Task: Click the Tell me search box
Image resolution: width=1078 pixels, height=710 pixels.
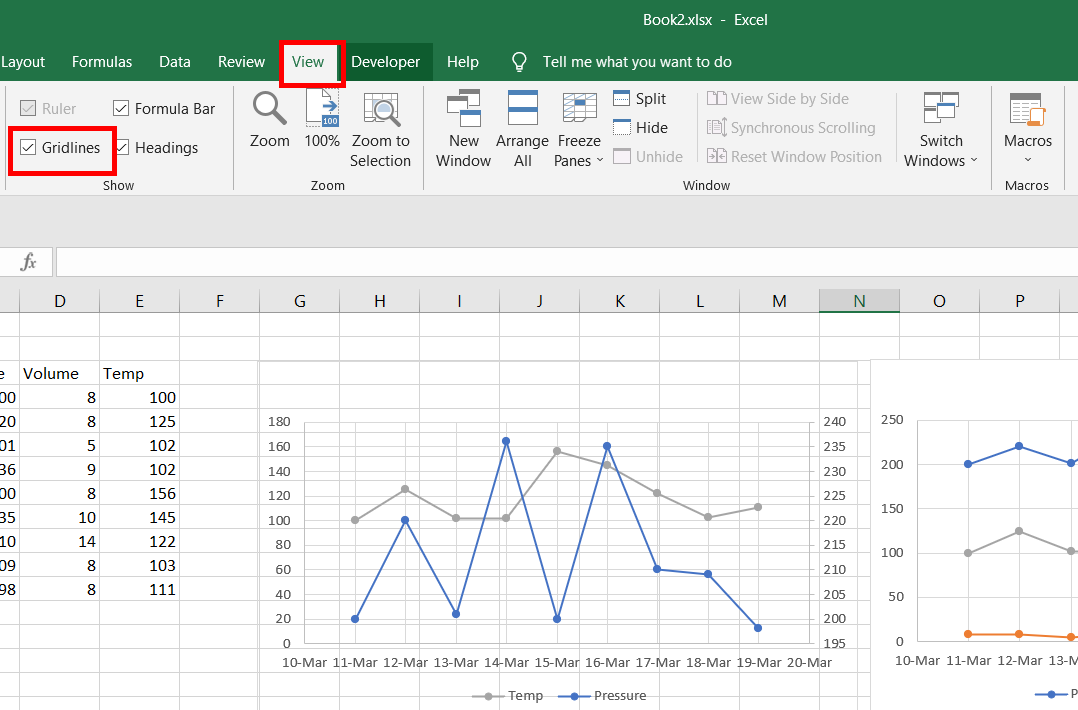Action: [x=636, y=62]
